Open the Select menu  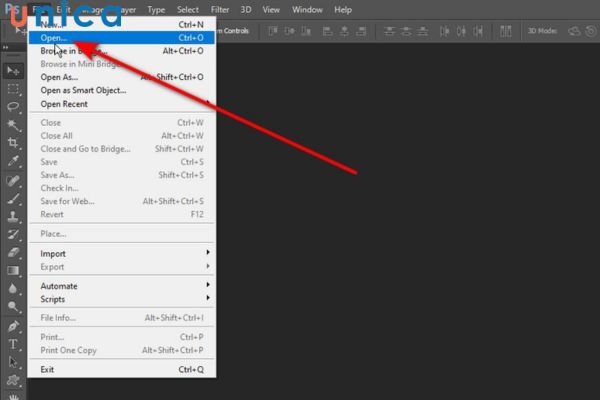click(x=188, y=10)
